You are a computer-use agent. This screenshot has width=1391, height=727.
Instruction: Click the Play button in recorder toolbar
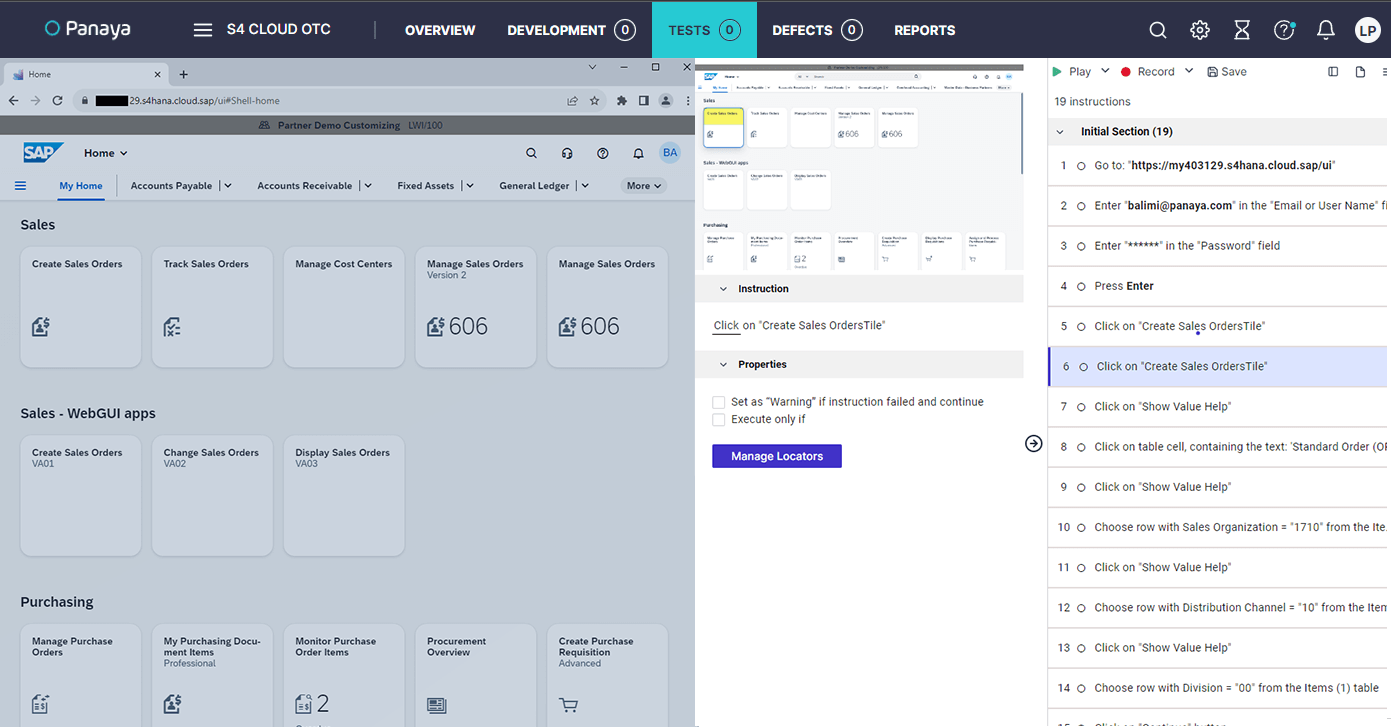1071,71
